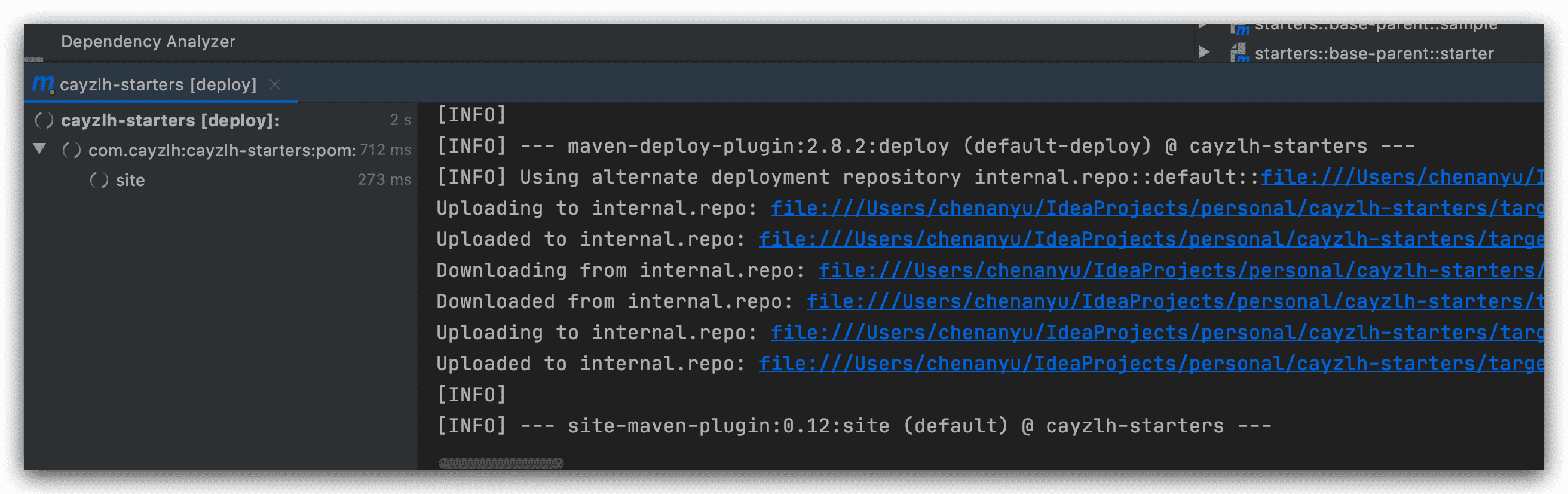Click the spinner icon beside cayzlh-starters [deploy]: node

coord(44,121)
